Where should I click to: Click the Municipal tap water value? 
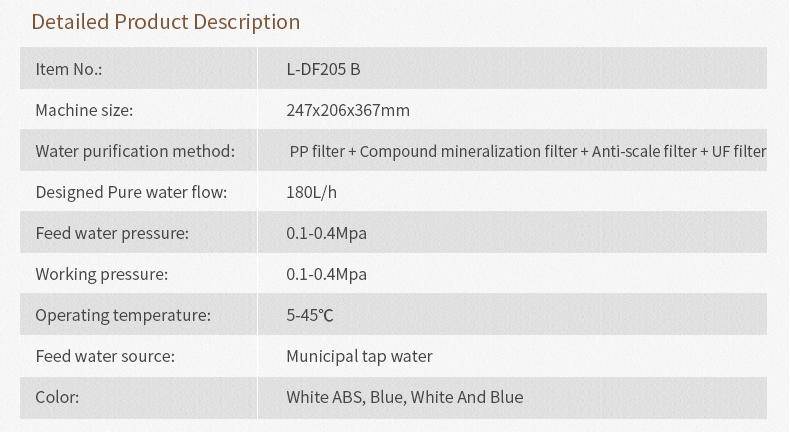pos(359,356)
